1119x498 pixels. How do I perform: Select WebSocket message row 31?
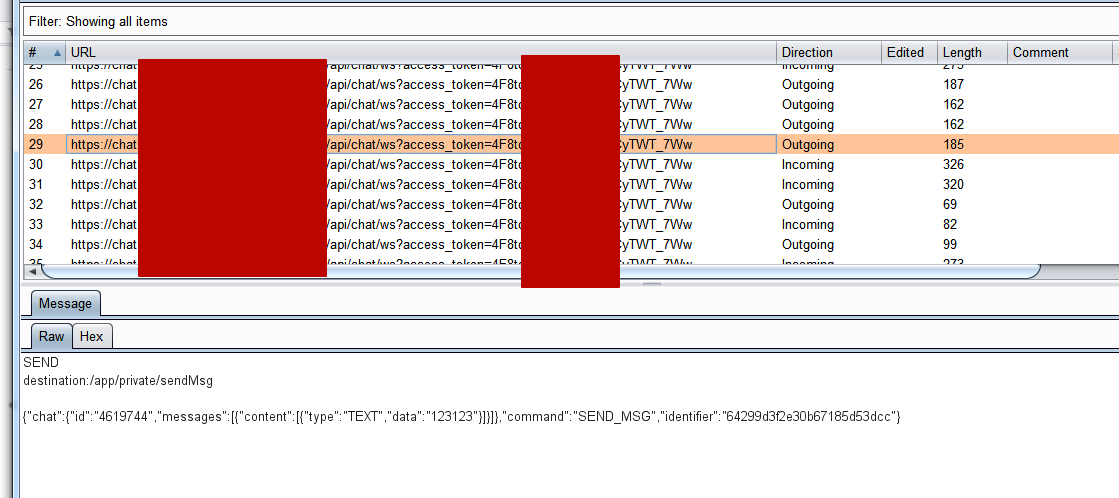[571, 185]
